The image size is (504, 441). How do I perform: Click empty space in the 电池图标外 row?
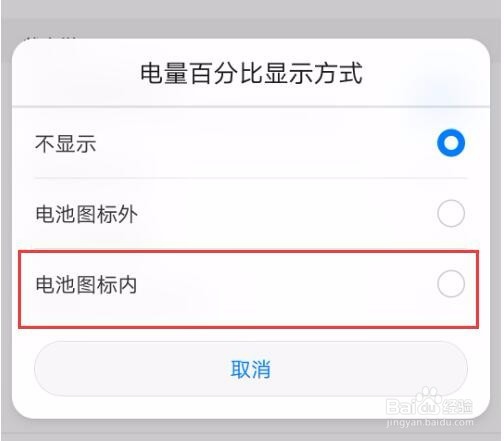(x=287, y=214)
